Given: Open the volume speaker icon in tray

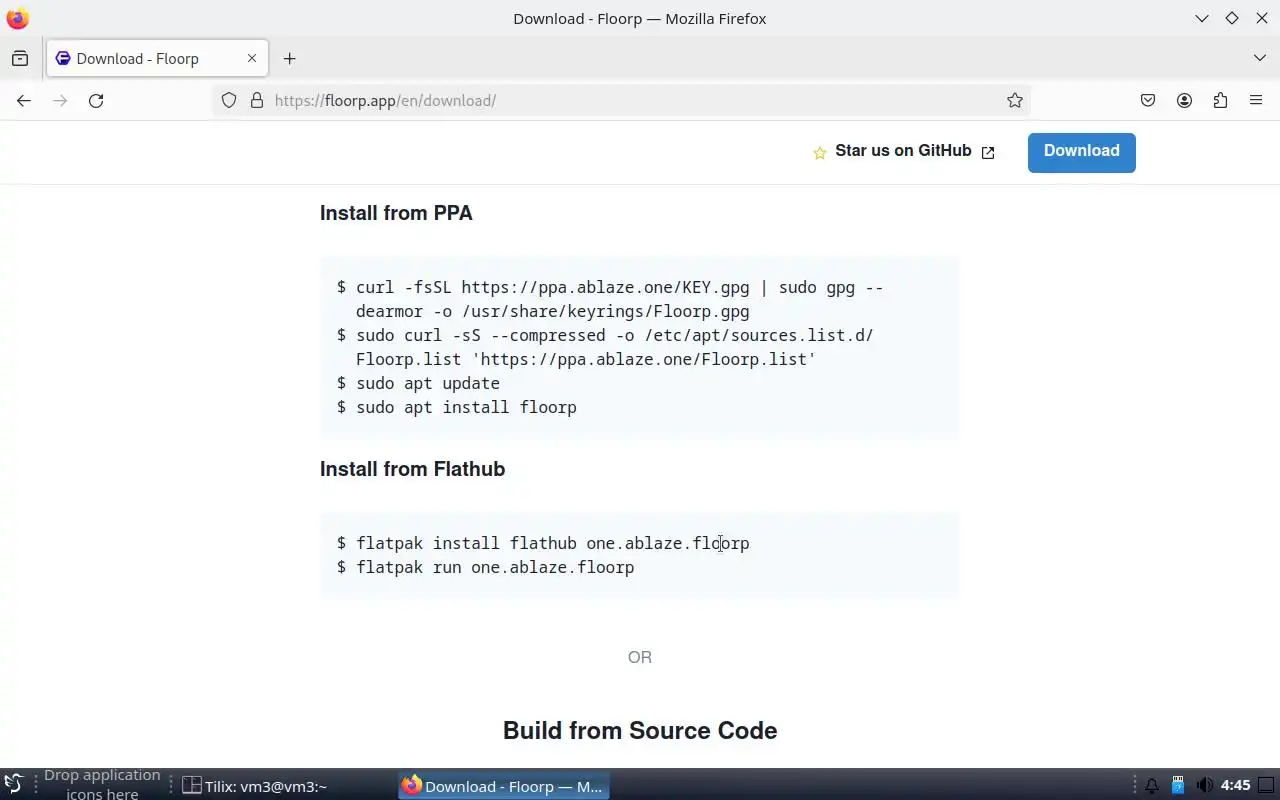Looking at the screenshot, I should (1204, 786).
